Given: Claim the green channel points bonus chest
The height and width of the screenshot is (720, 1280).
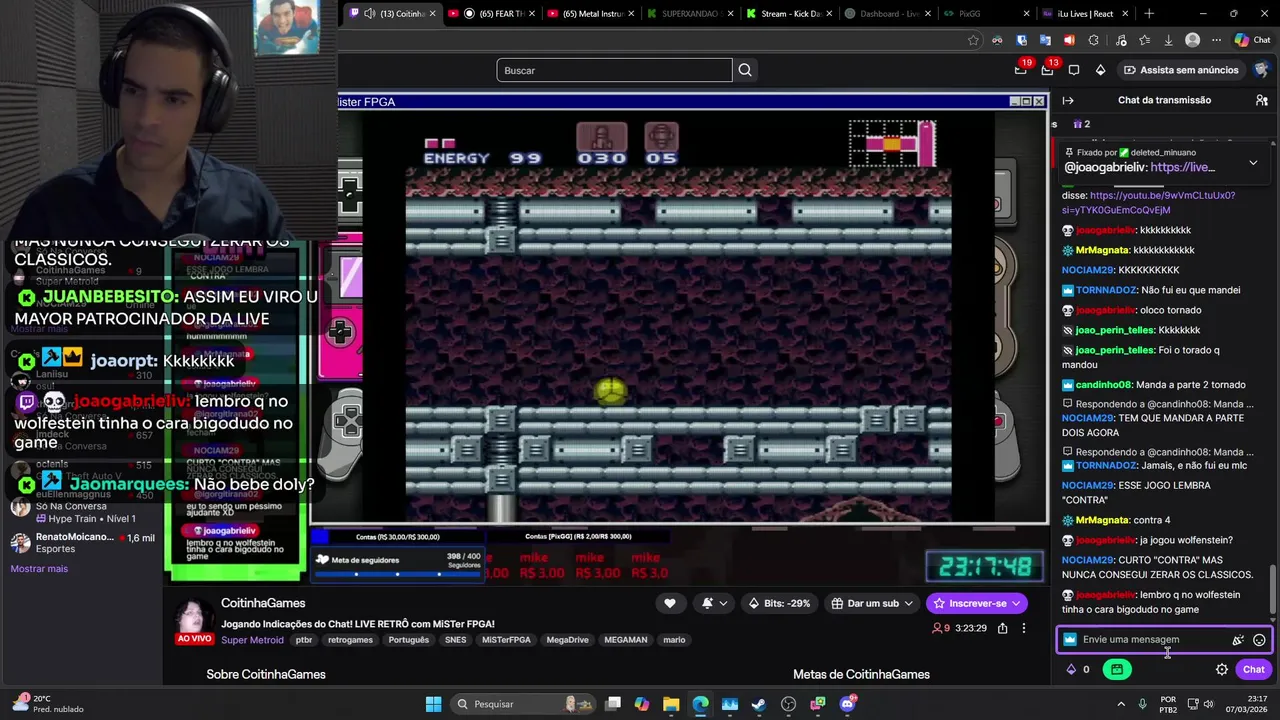Looking at the screenshot, I should click(x=1117, y=669).
